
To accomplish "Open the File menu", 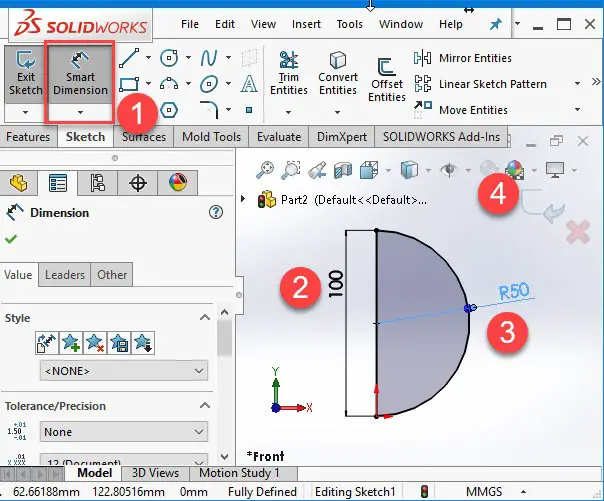I will pyautogui.click(x=190, y=24).
